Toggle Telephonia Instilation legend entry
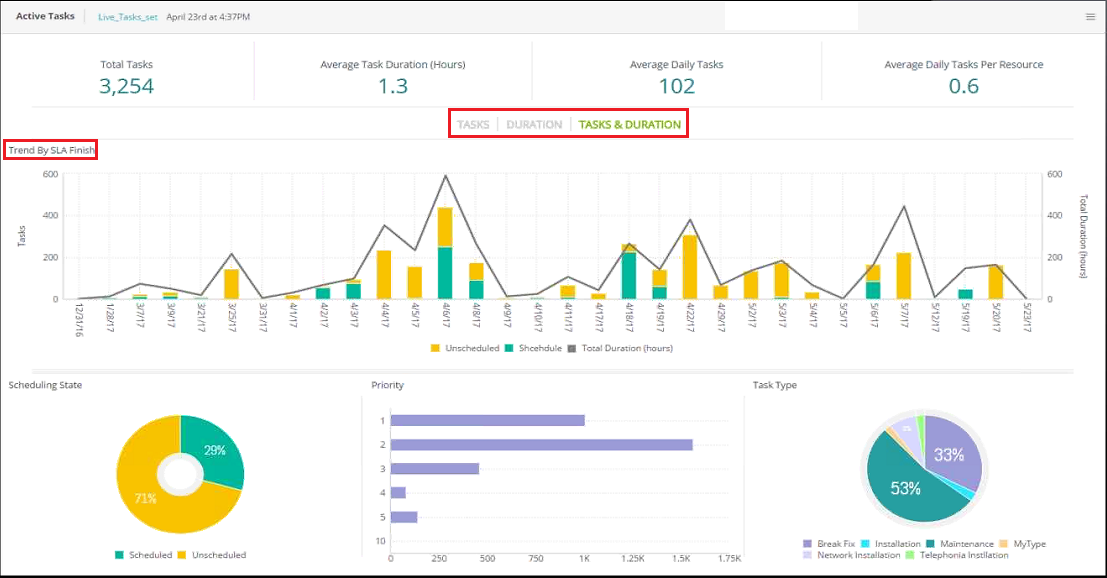 tap(957, 555)
